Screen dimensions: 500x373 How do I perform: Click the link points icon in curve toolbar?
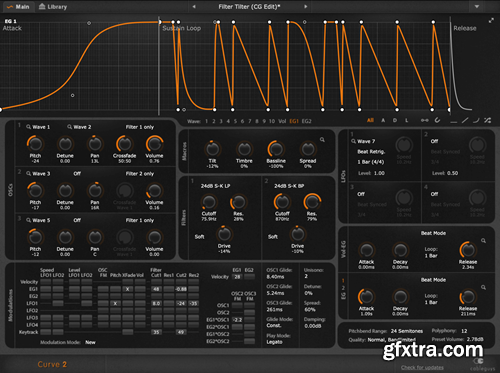pos(424,120)
